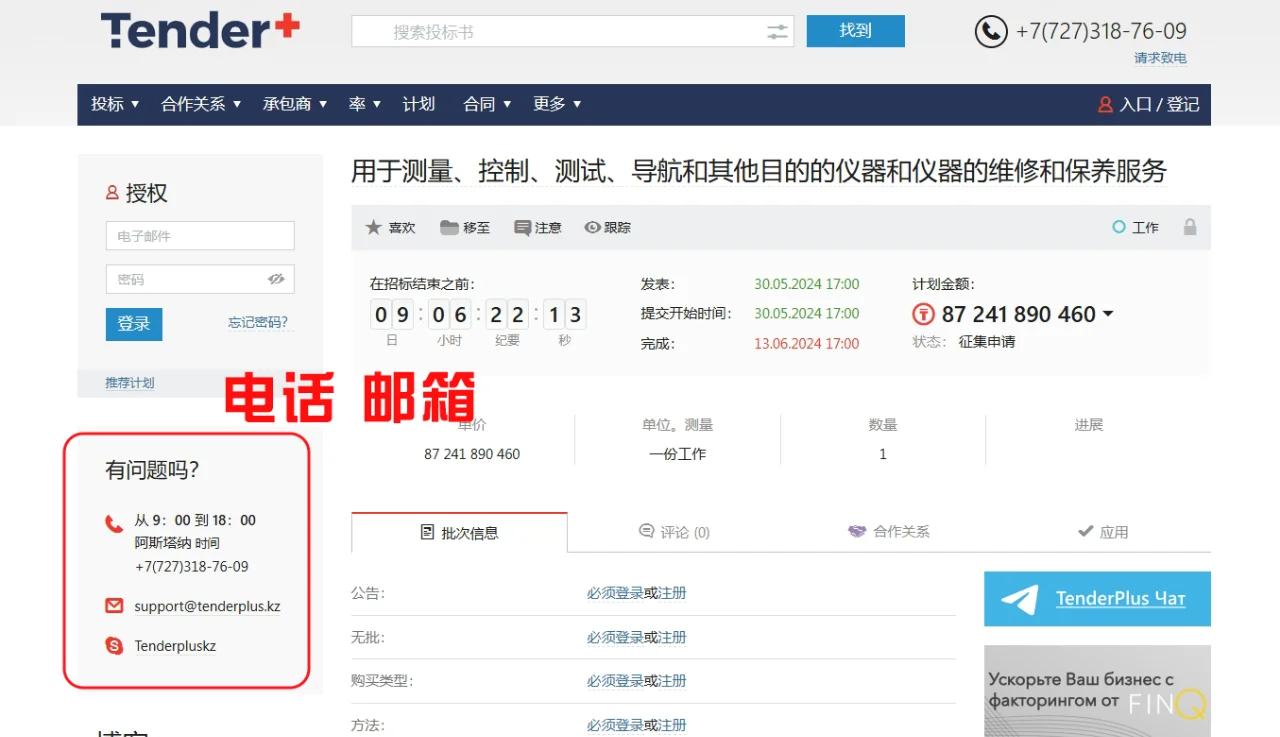This screenshot has width=1280, height=737.
Task: Switch to the 评论 (0) tab
Action: point(676,532)
